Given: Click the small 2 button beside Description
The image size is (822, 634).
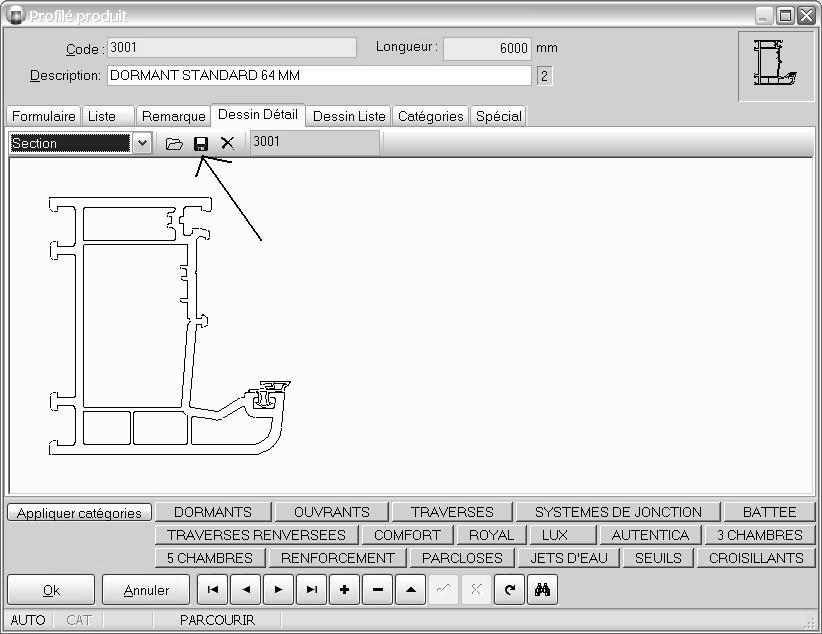Looking at the screenshot, I should click(544, 76).
